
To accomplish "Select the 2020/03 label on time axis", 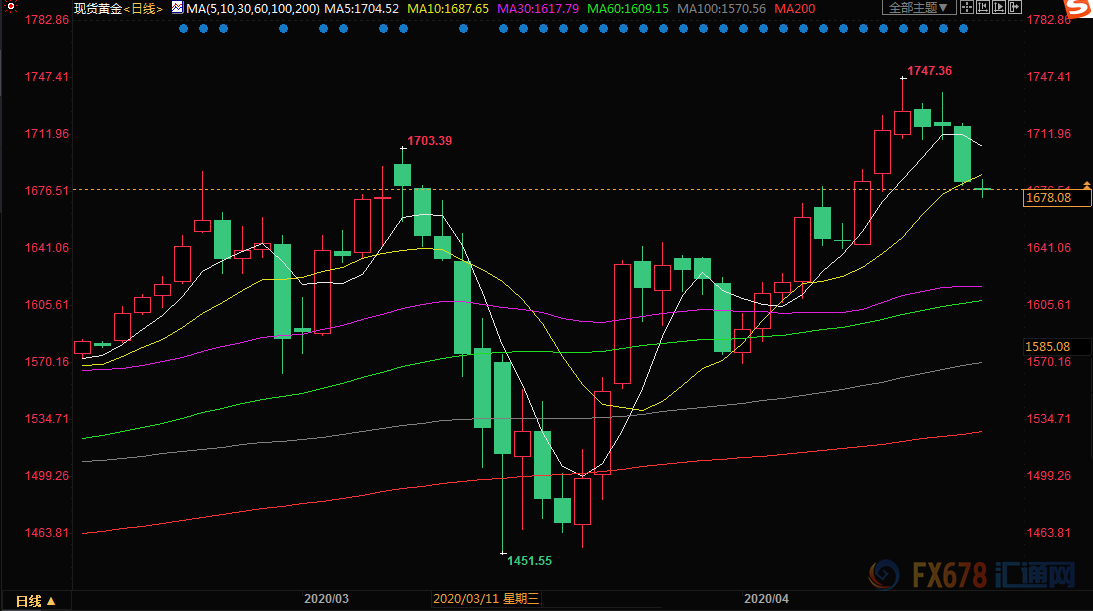I will pos(327,599).
